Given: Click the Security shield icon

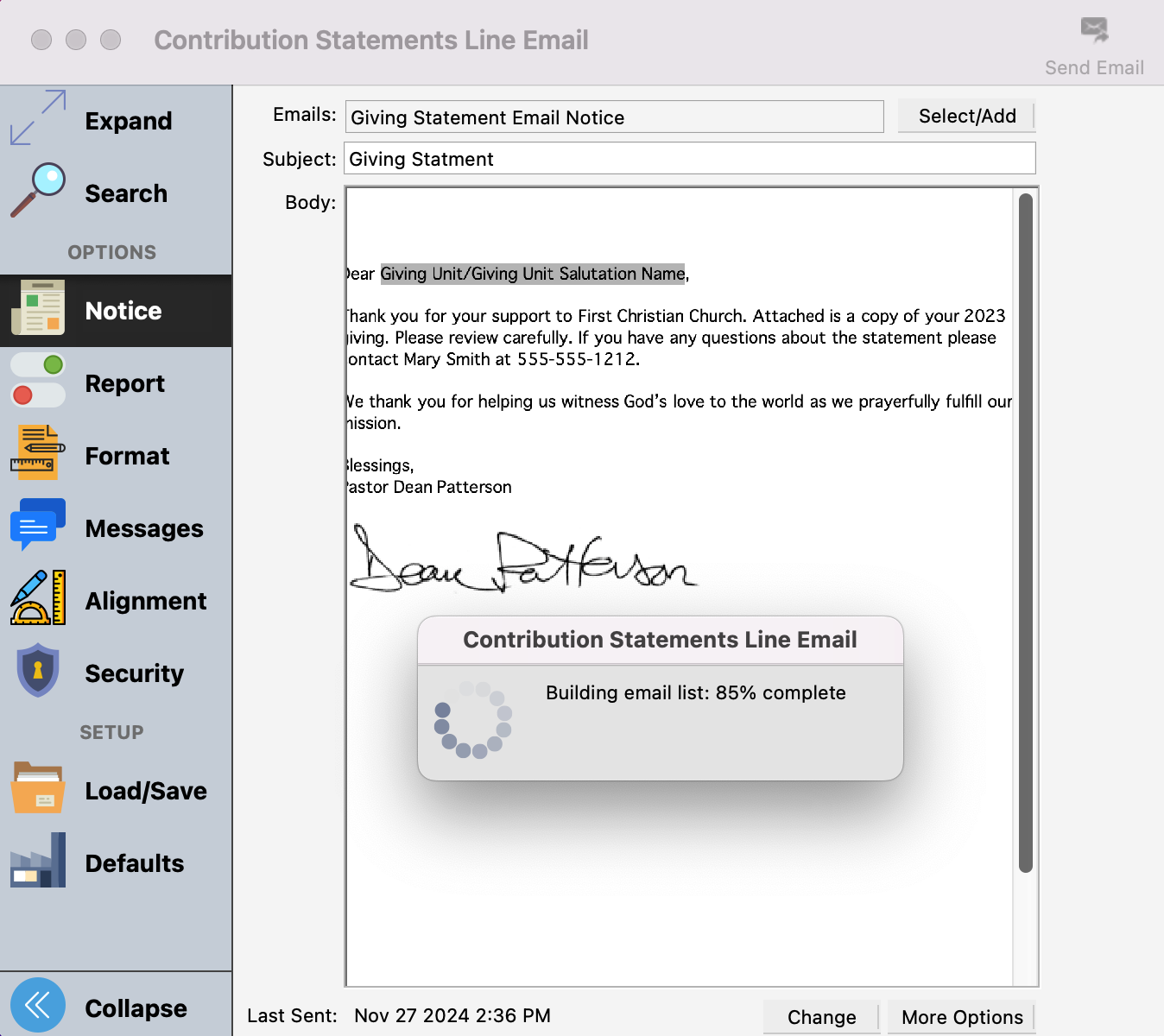Looking at the screenshot, I should click(38, 671).
